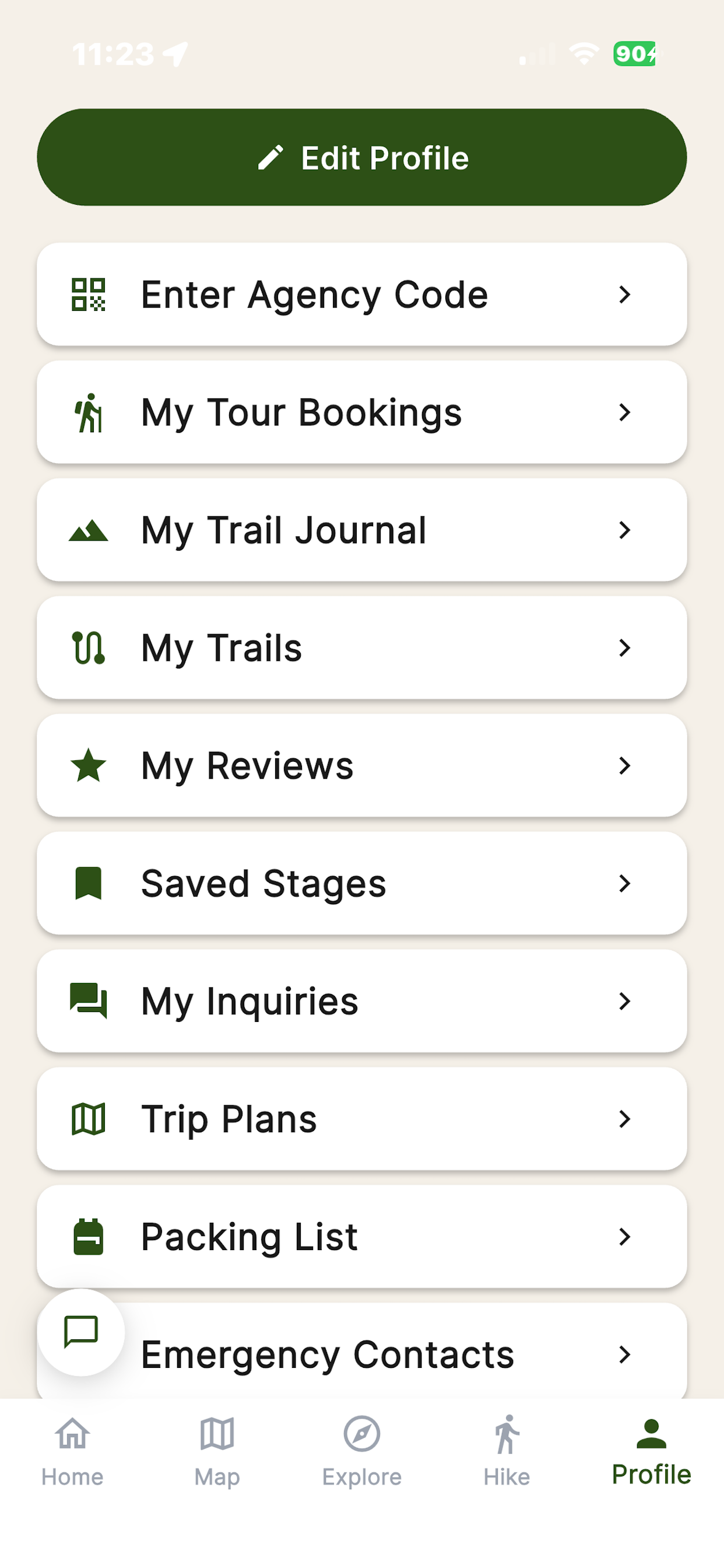Expand the Emergency Contacts chevron arrow

click(x=624, y=1354)
